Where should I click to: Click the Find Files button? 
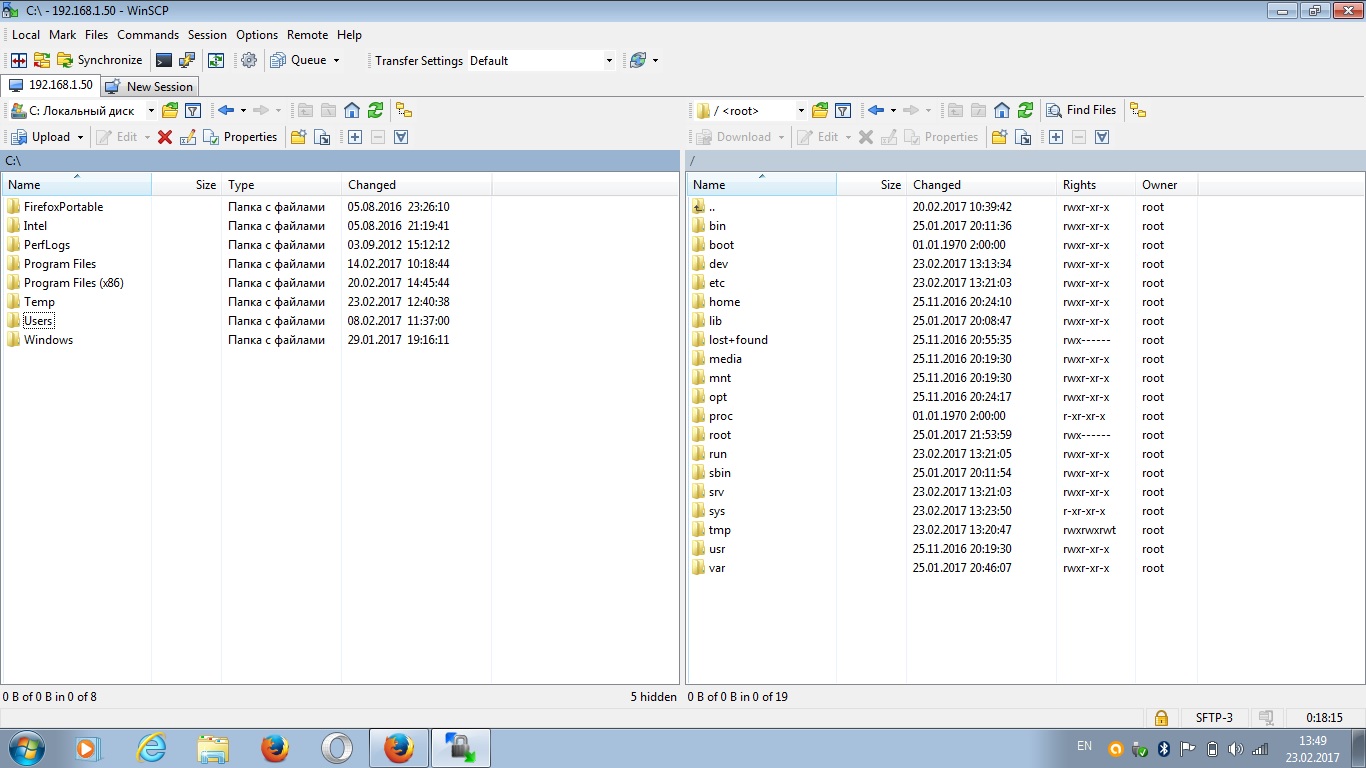(1081, 110)
